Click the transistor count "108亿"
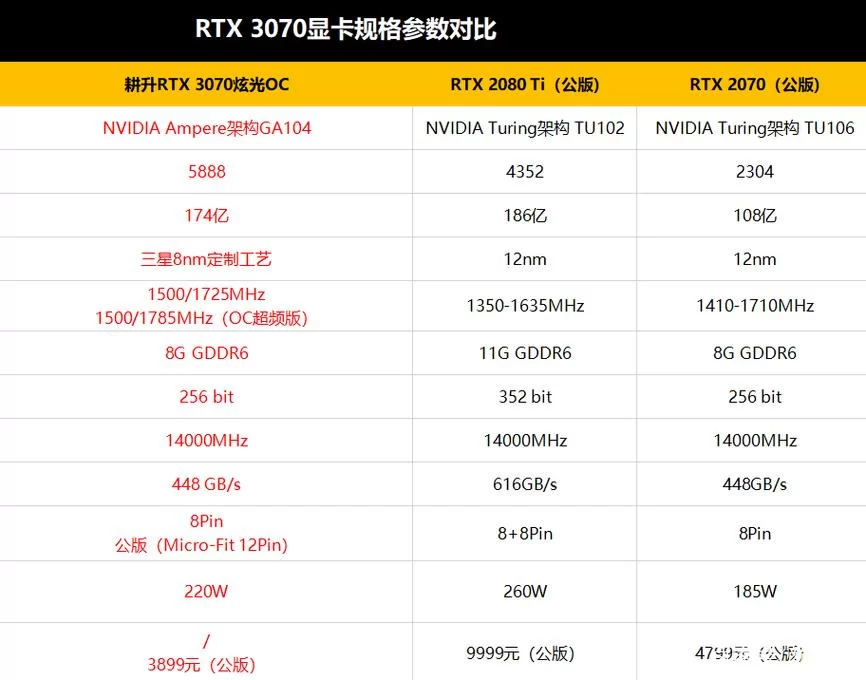866x680 pixels. point(754,215)
